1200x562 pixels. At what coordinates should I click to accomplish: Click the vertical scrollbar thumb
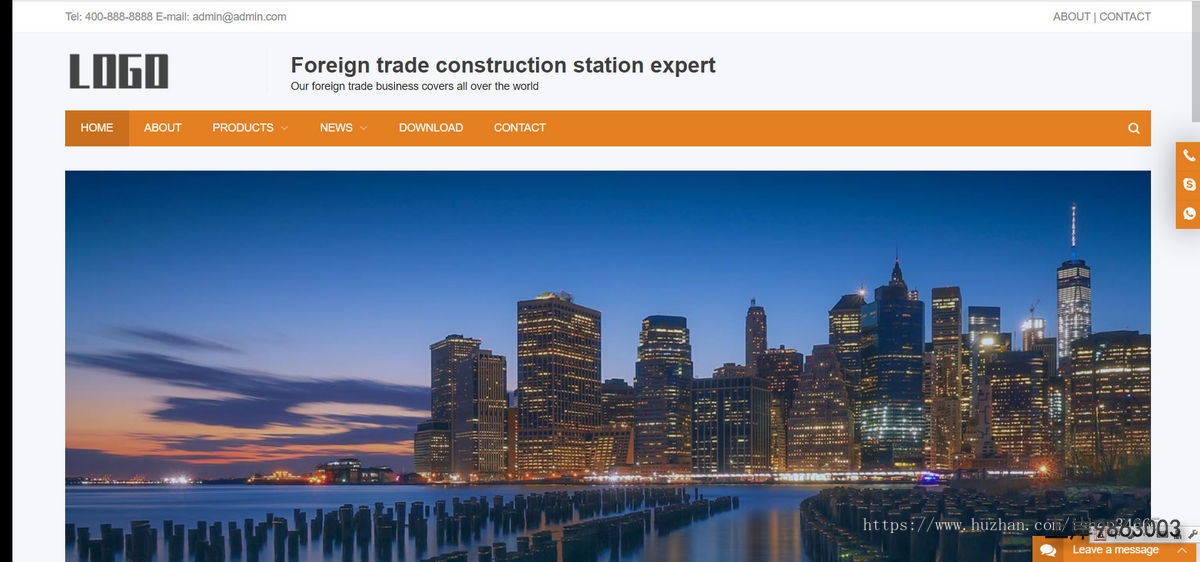pos(1195,60)
